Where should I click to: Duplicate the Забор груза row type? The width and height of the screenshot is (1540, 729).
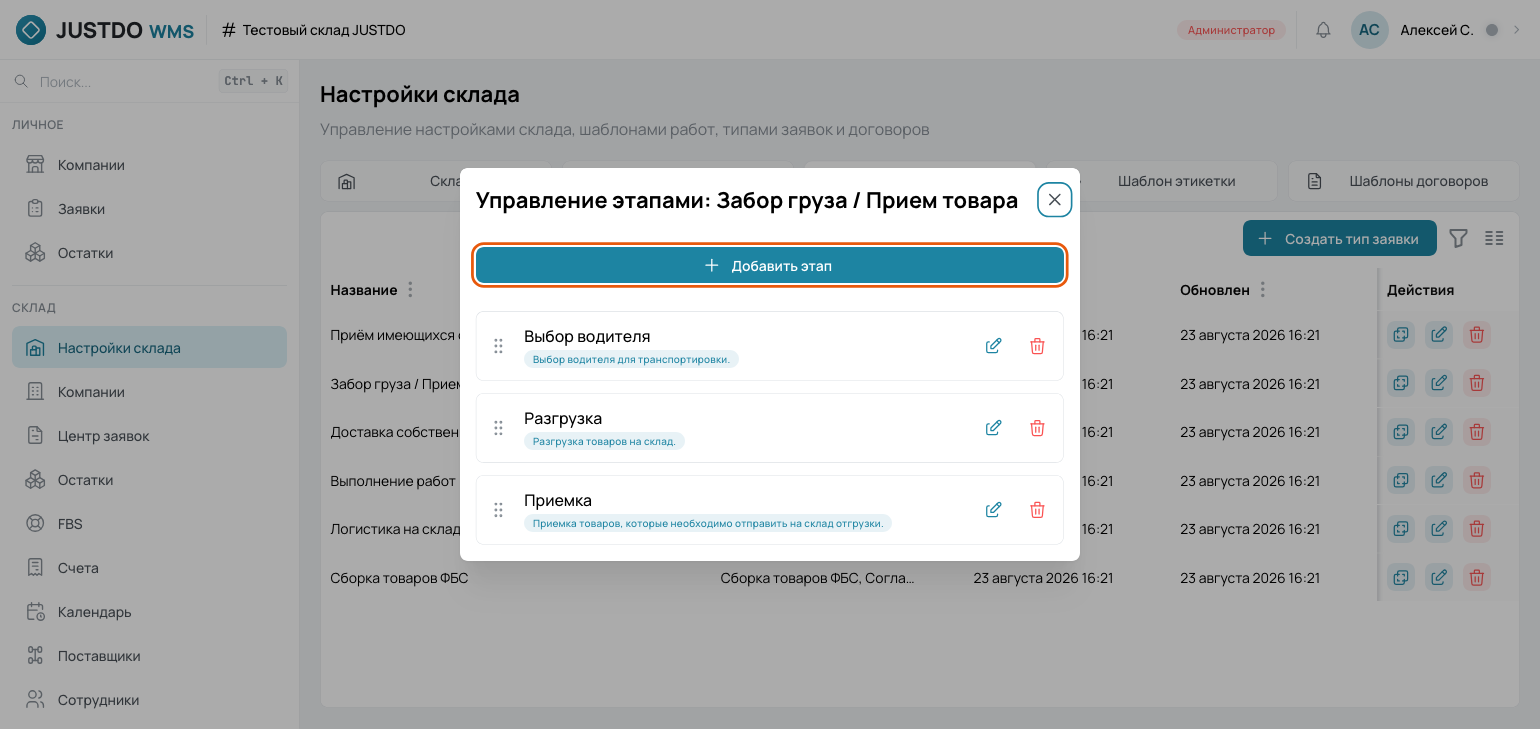(1401, 383)
